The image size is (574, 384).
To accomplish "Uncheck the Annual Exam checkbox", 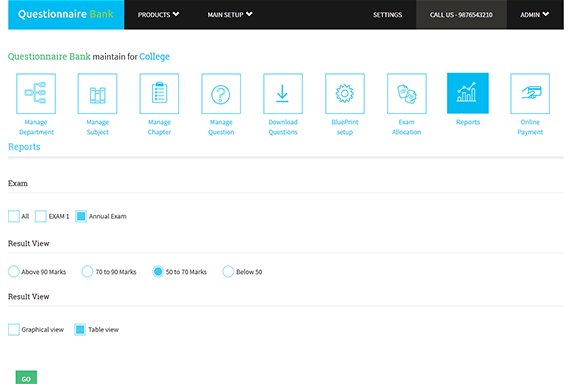I will click(x=81, y=216).
